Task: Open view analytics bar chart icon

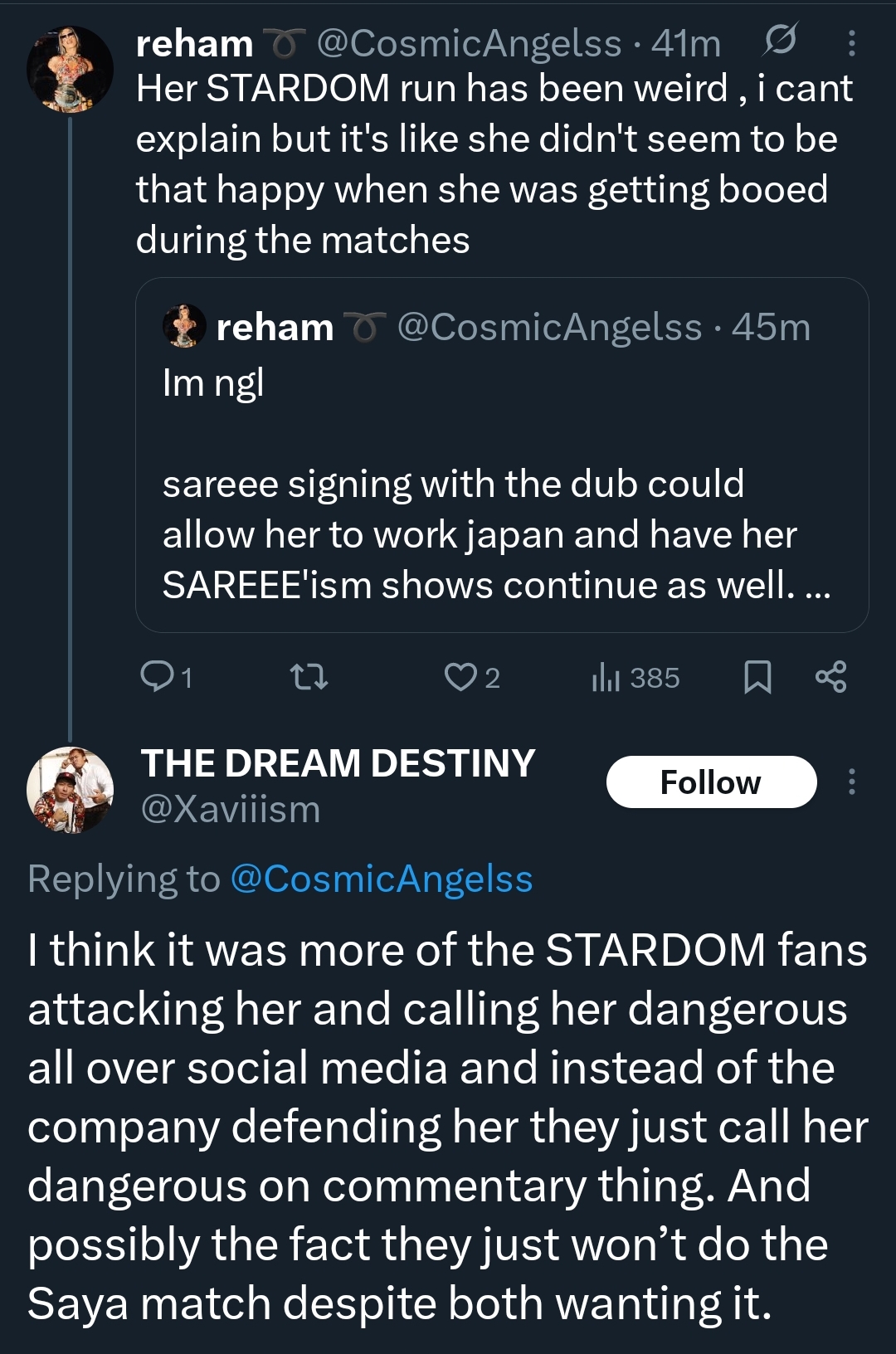Action: [606, 677]
